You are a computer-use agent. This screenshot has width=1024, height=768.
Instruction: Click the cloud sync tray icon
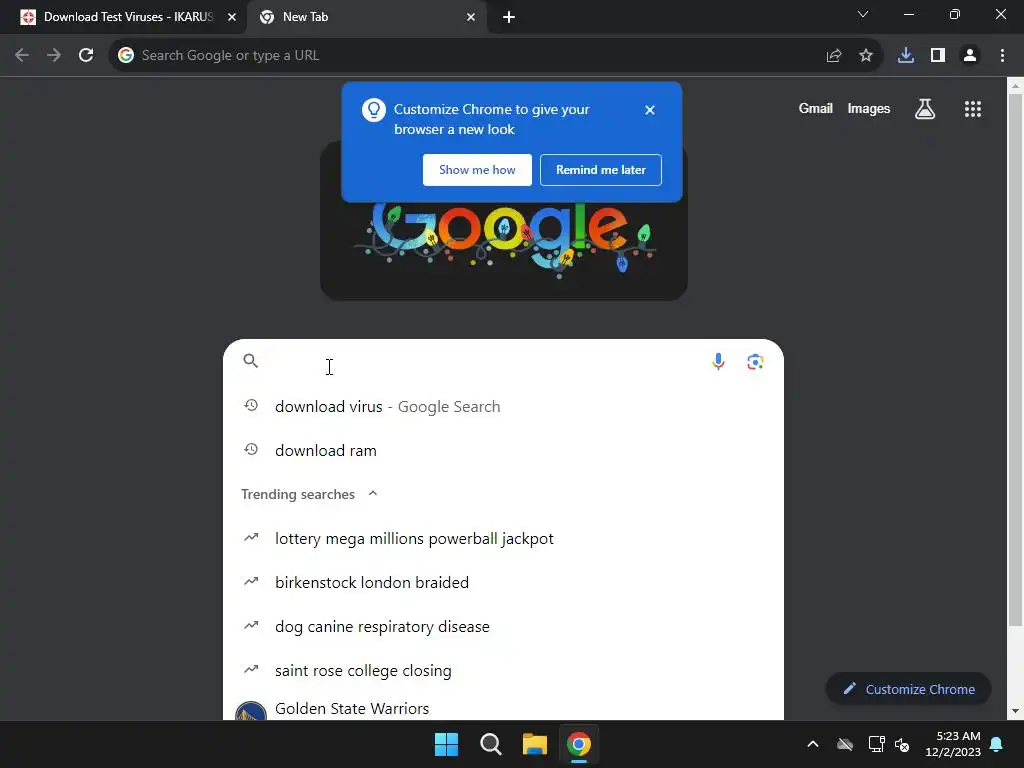click(x=845, y=744)
